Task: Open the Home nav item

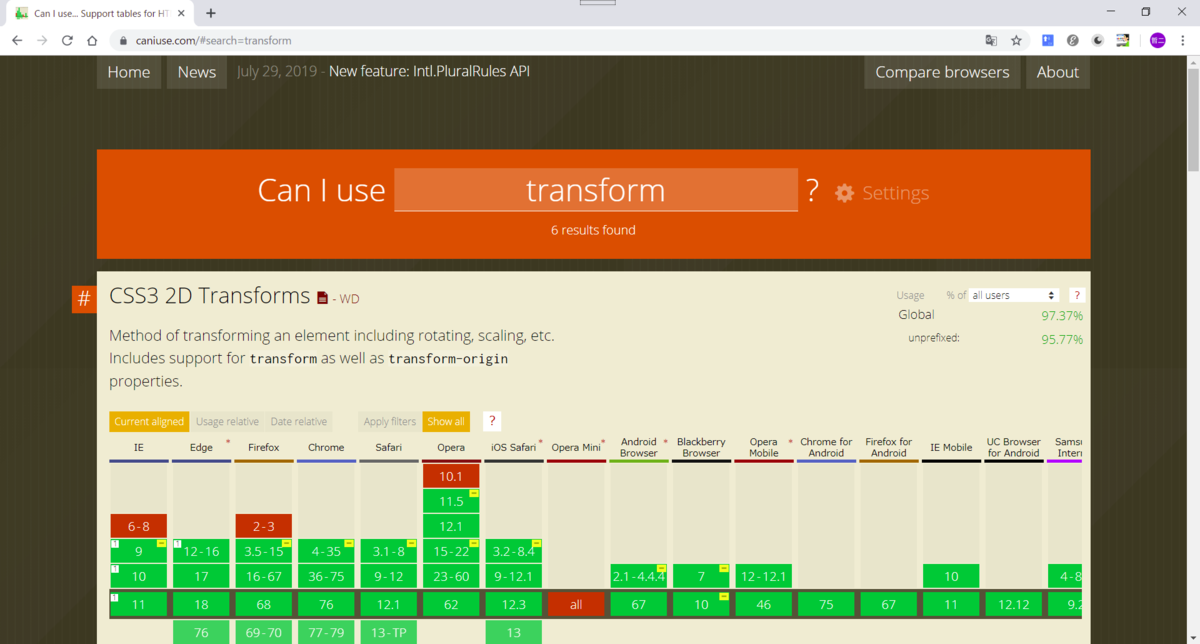Action: (129, 72)
